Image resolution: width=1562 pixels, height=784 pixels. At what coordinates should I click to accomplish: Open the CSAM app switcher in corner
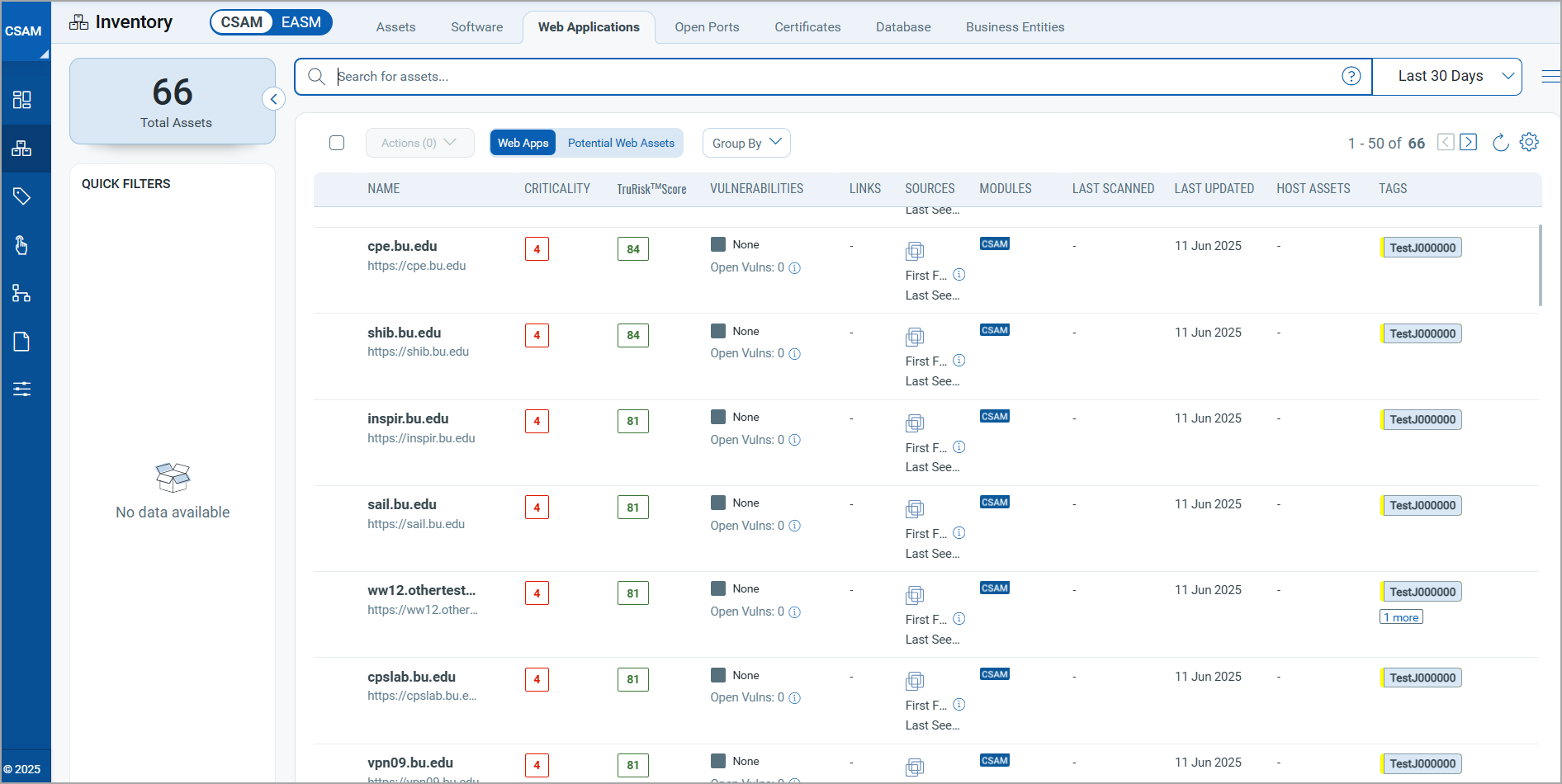click(x=25, y=31)
